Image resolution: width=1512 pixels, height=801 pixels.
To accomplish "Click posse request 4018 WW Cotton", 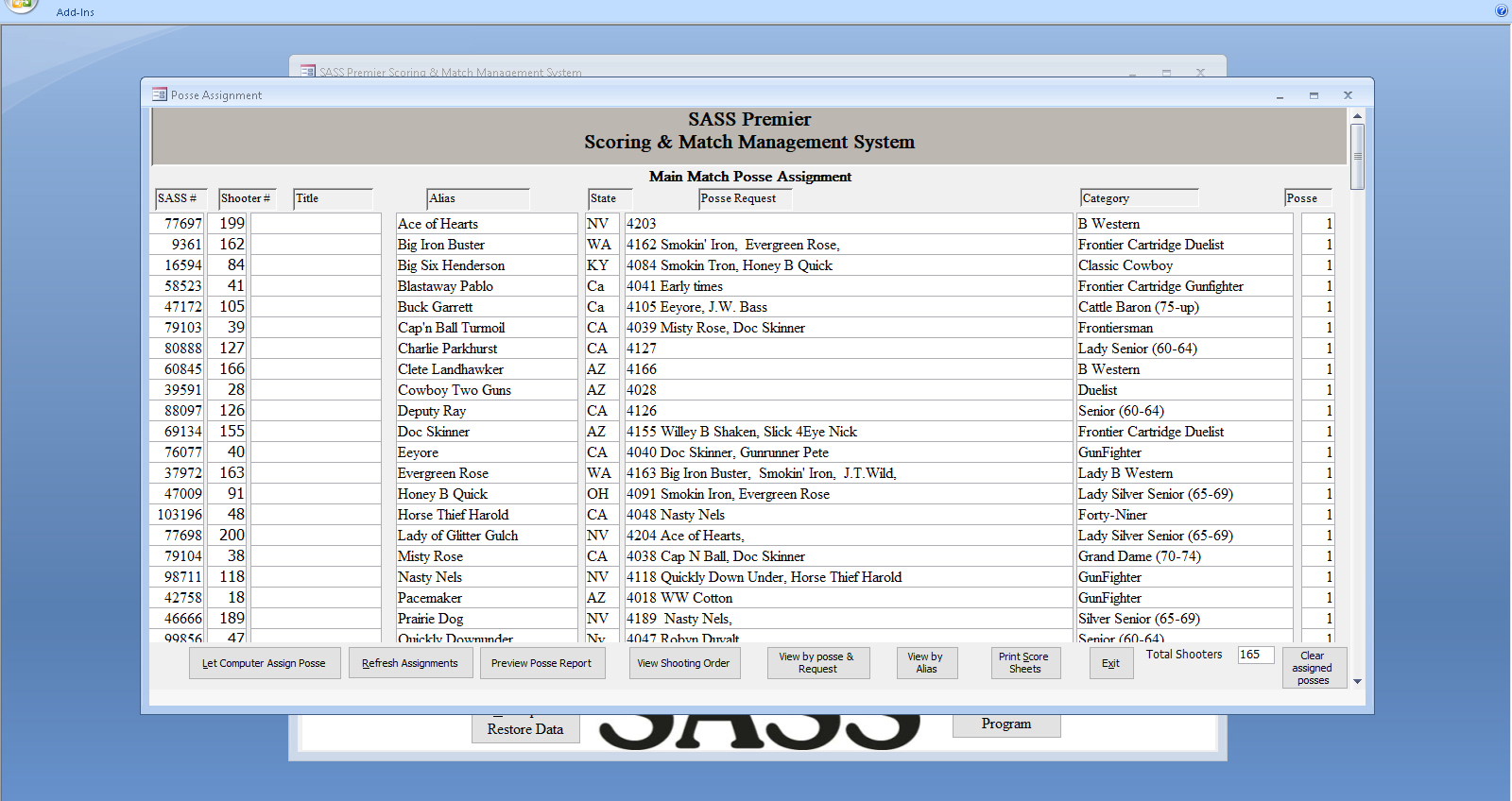I will (849, 598).
